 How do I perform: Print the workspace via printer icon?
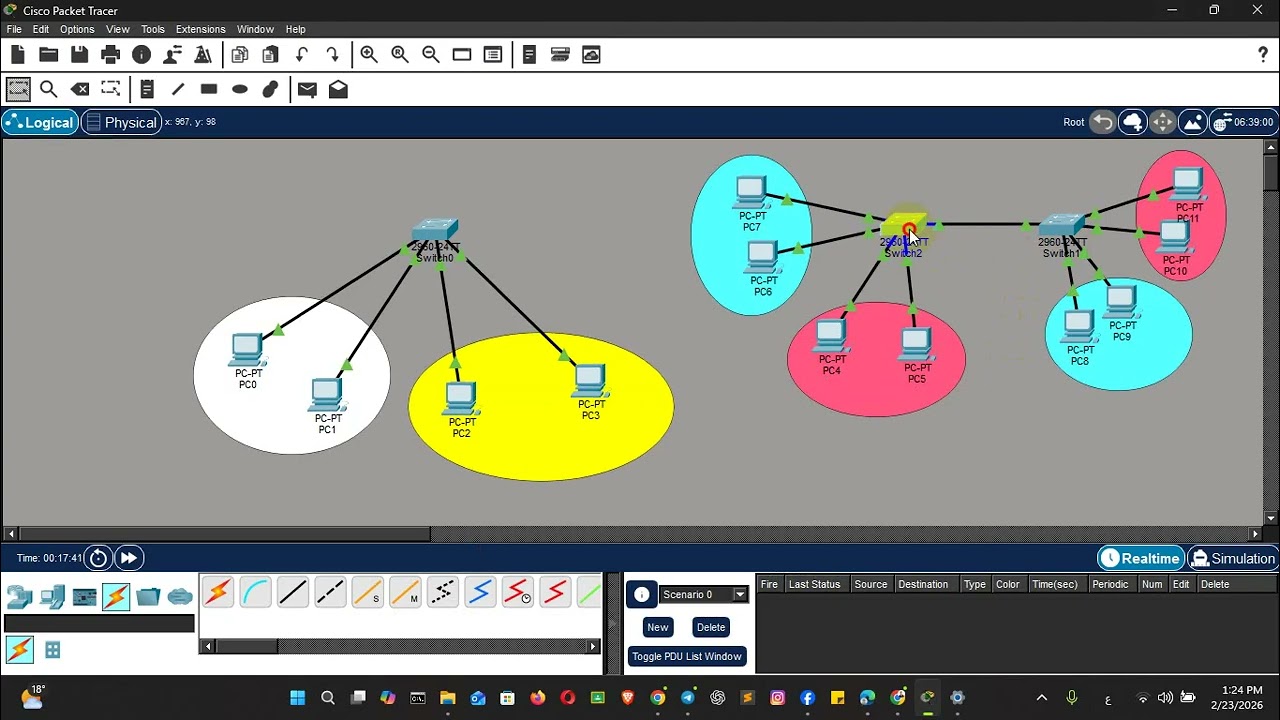click(x=110, y=55)
